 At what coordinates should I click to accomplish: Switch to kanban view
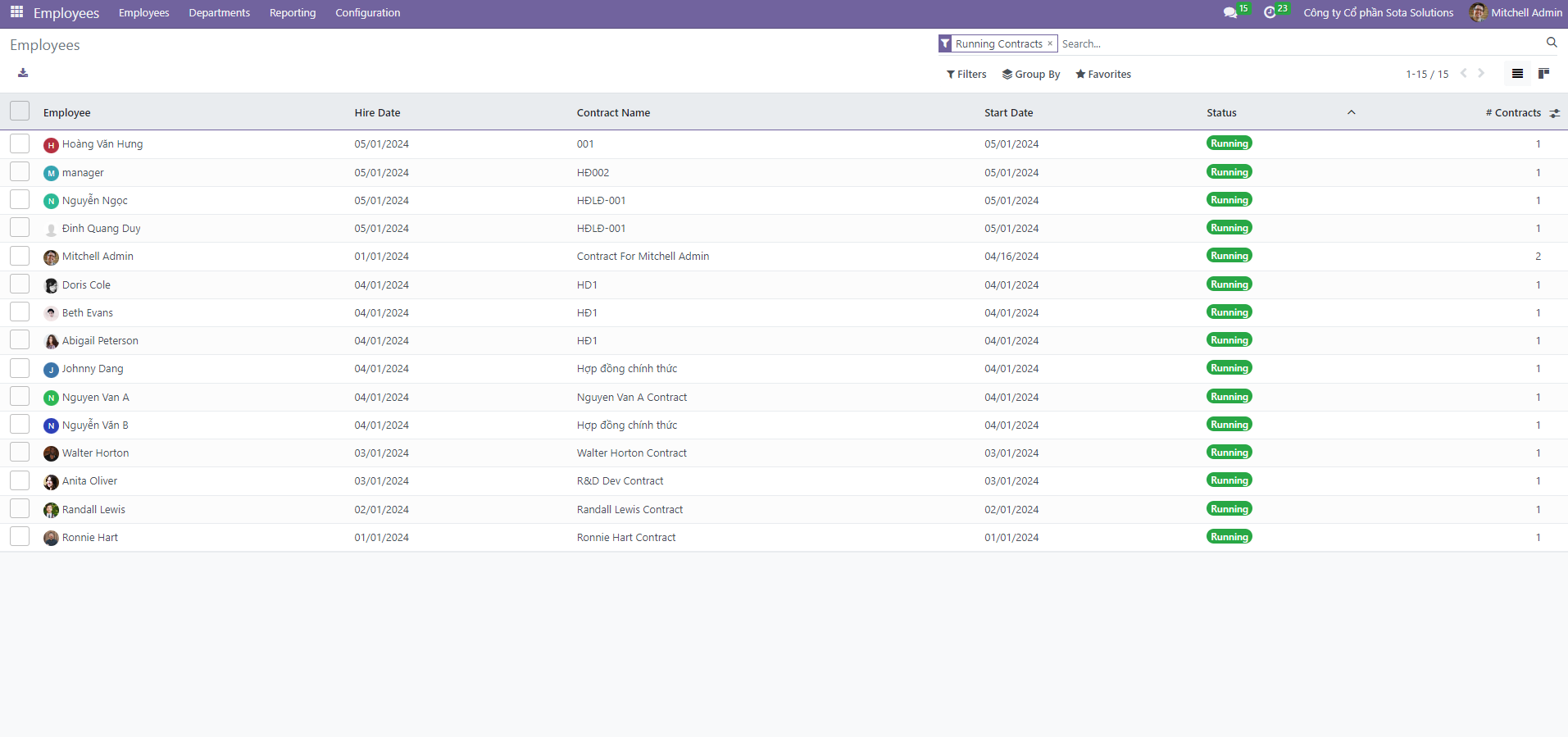1543,74
